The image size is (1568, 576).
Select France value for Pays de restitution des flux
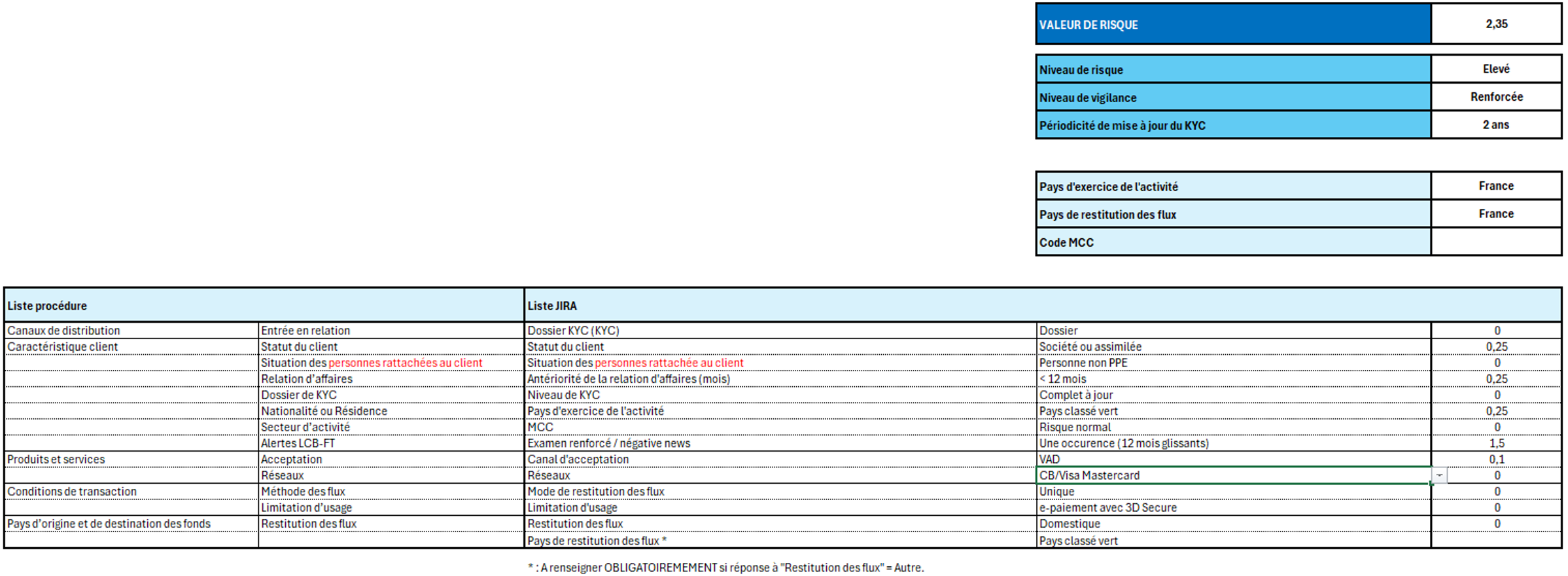1496,214
